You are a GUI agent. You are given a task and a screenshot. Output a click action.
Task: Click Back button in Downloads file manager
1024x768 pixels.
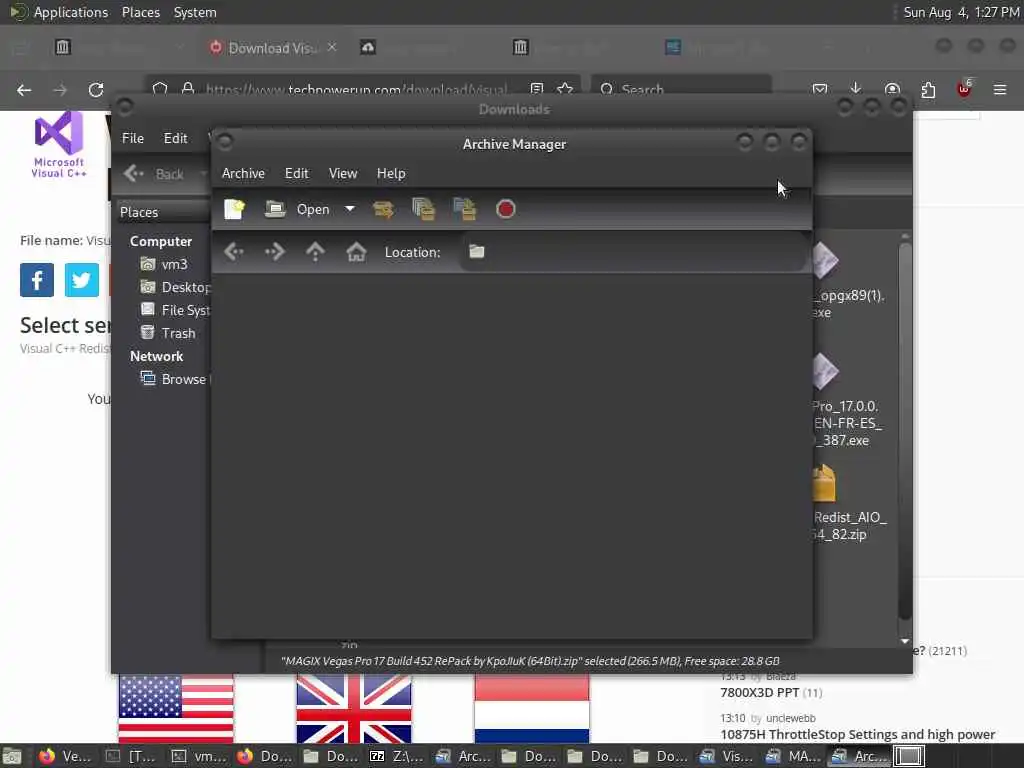[x=154, y=174]
